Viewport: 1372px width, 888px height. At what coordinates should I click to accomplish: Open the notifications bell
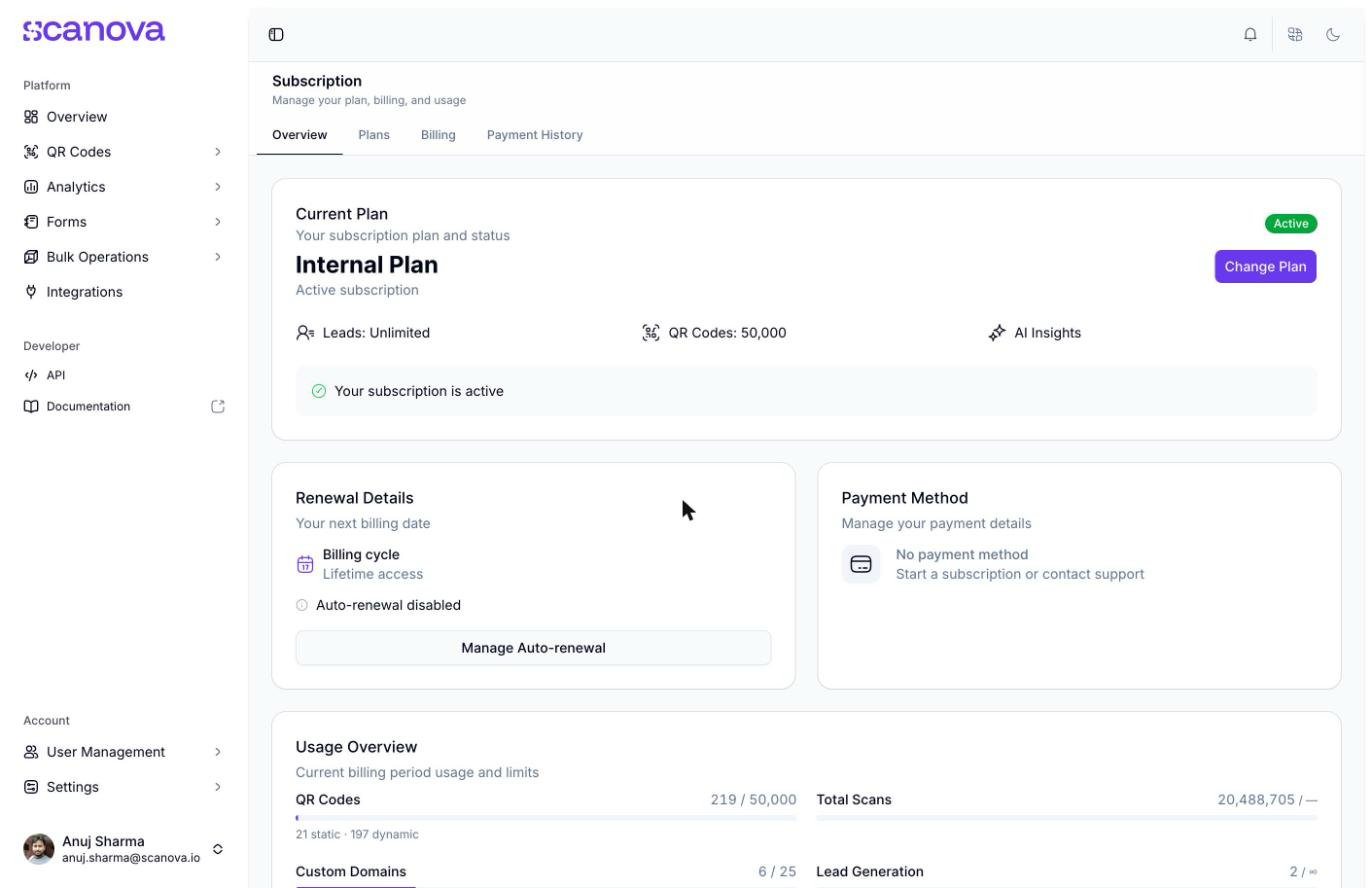1250,35
